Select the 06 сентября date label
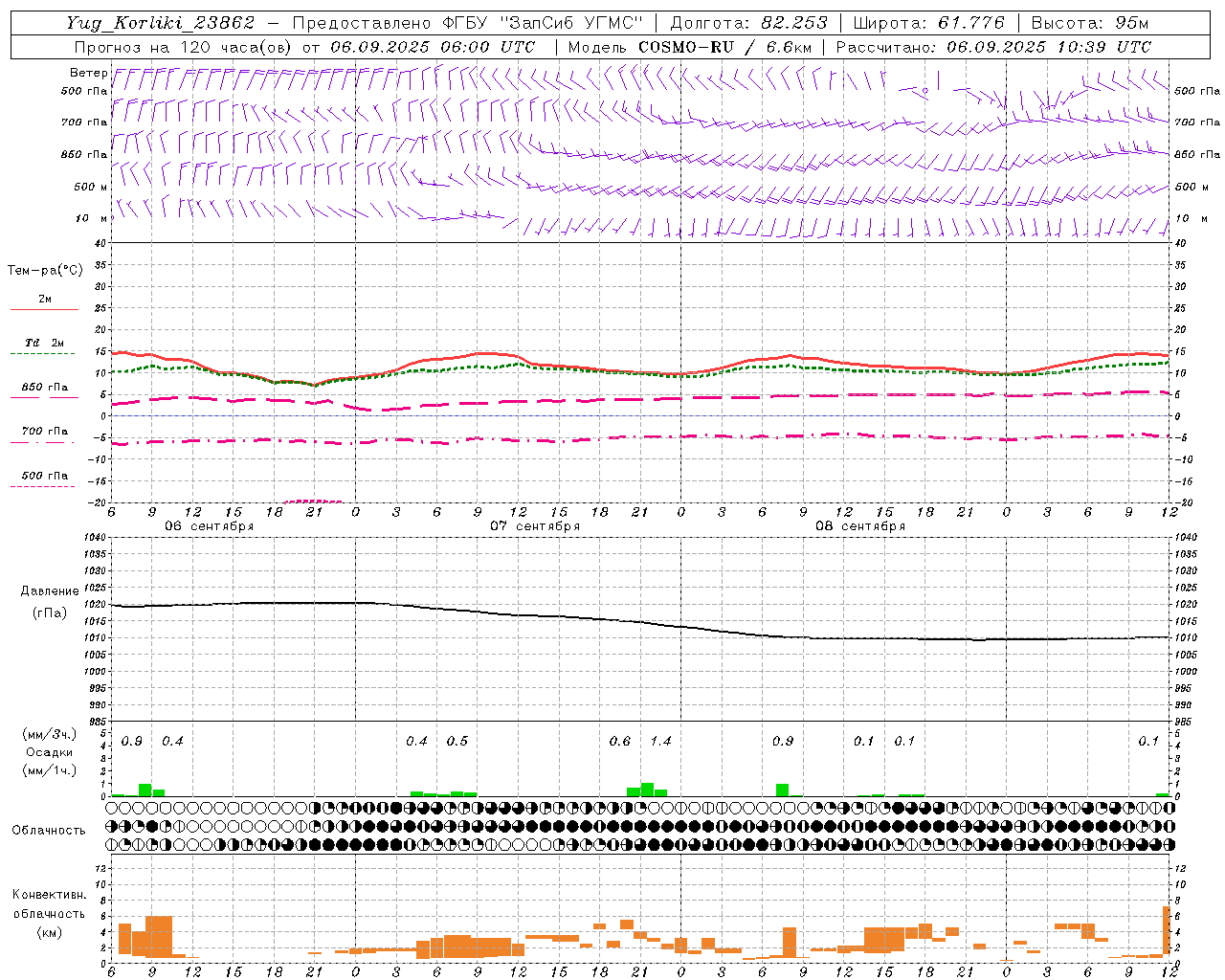The image size is (1225, 980). [210, 526]
